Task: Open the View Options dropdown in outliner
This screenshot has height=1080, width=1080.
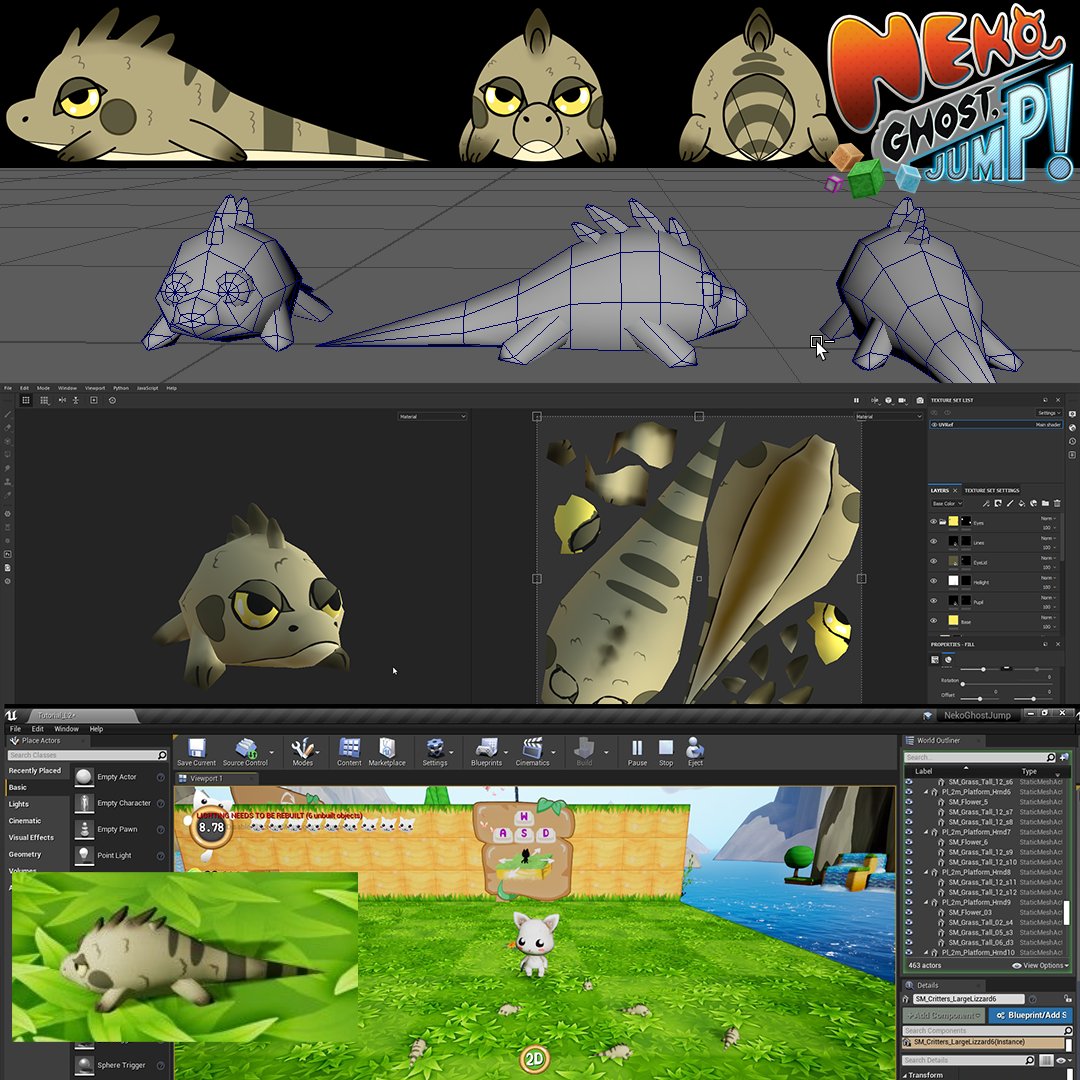Action: point(1041,965)
